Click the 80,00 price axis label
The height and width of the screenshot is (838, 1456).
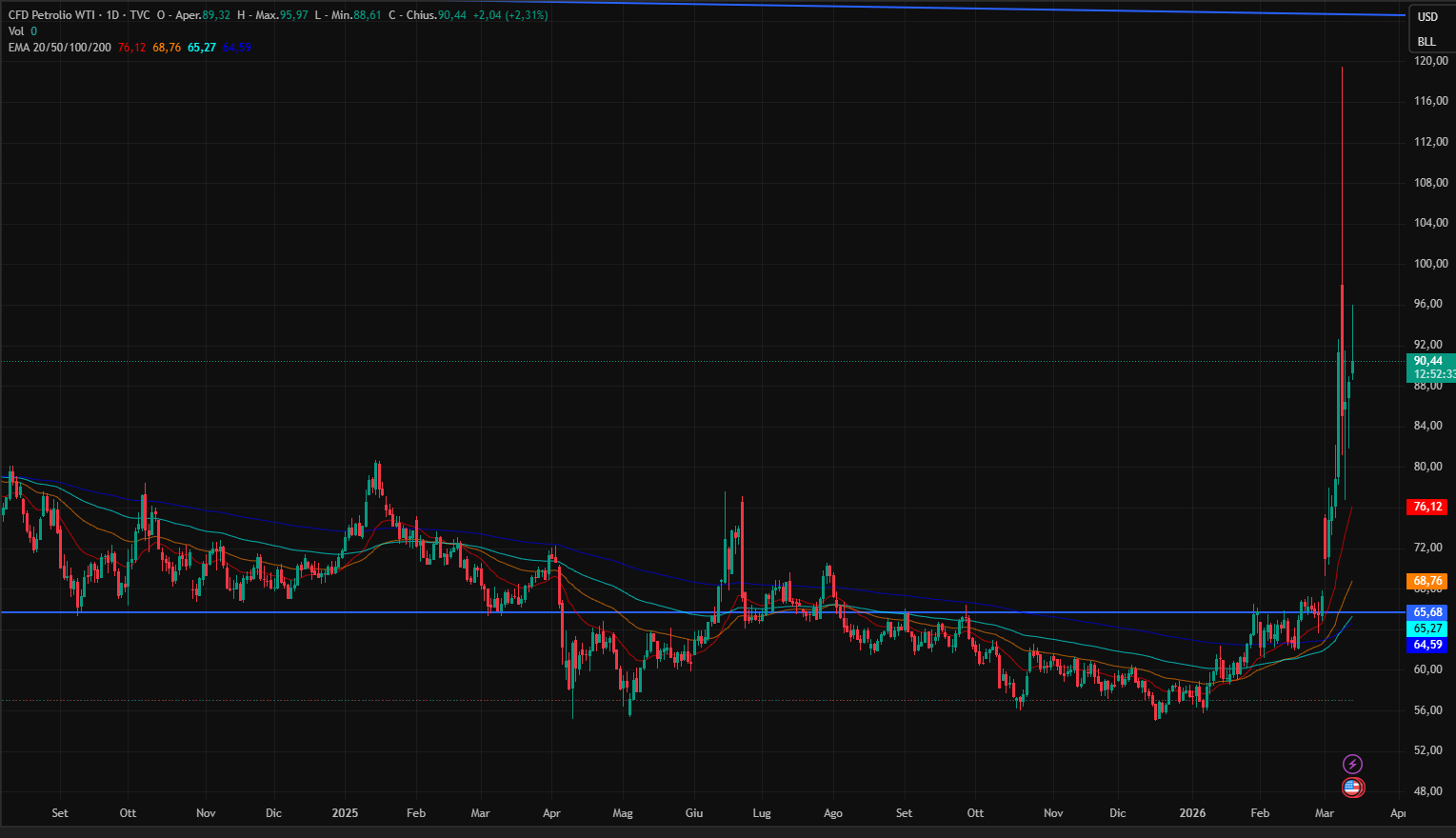click(1428, 467)
